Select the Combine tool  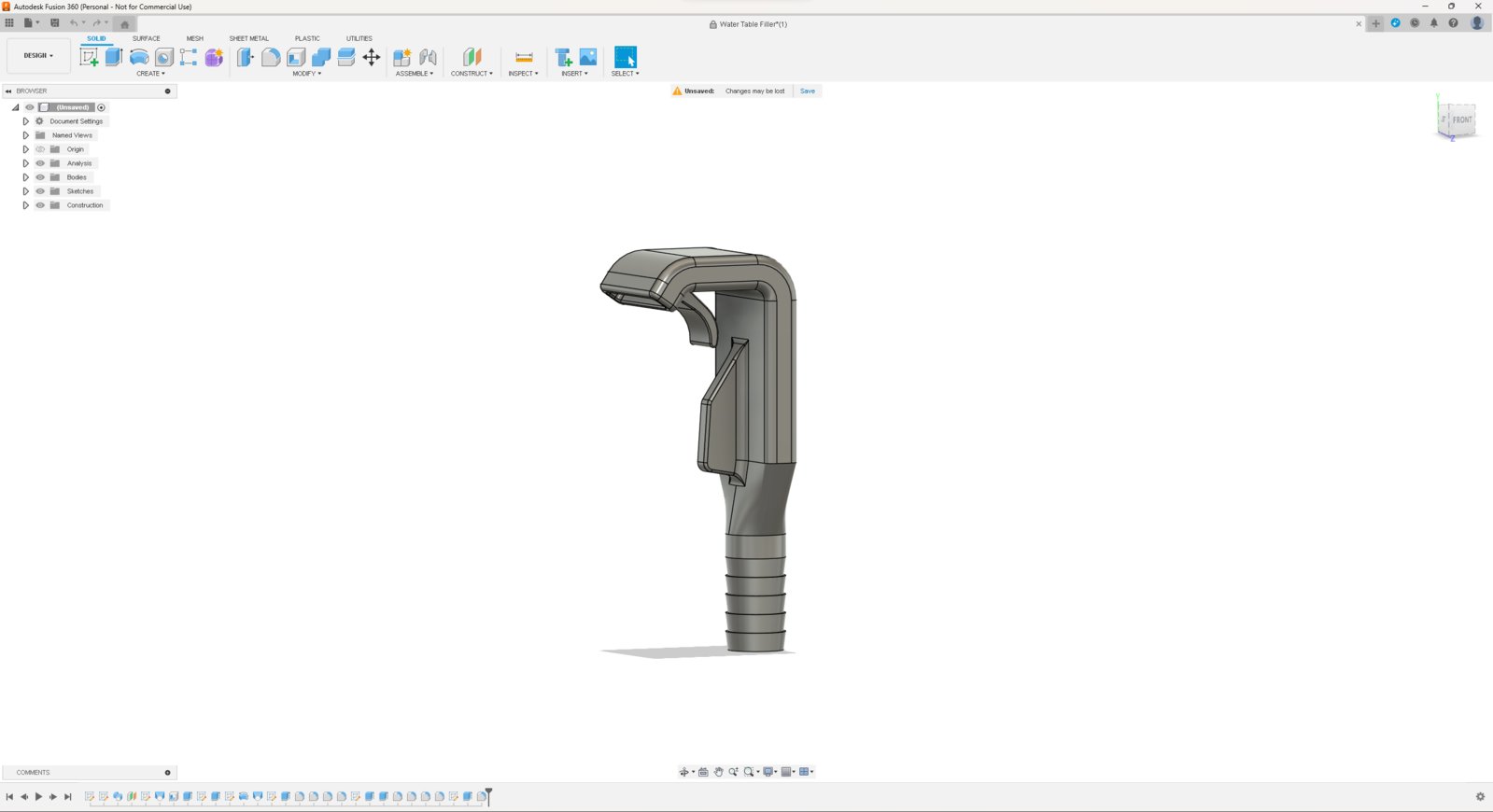coord(321,57)
